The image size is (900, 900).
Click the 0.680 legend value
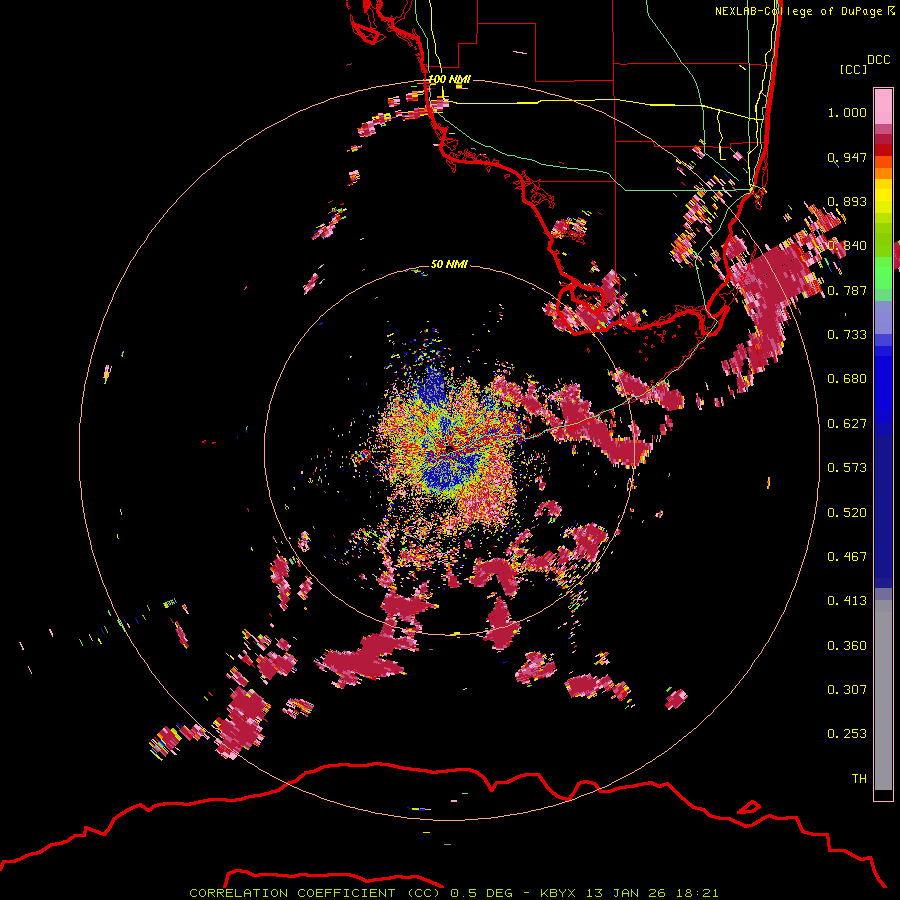[x=847, y=379]
